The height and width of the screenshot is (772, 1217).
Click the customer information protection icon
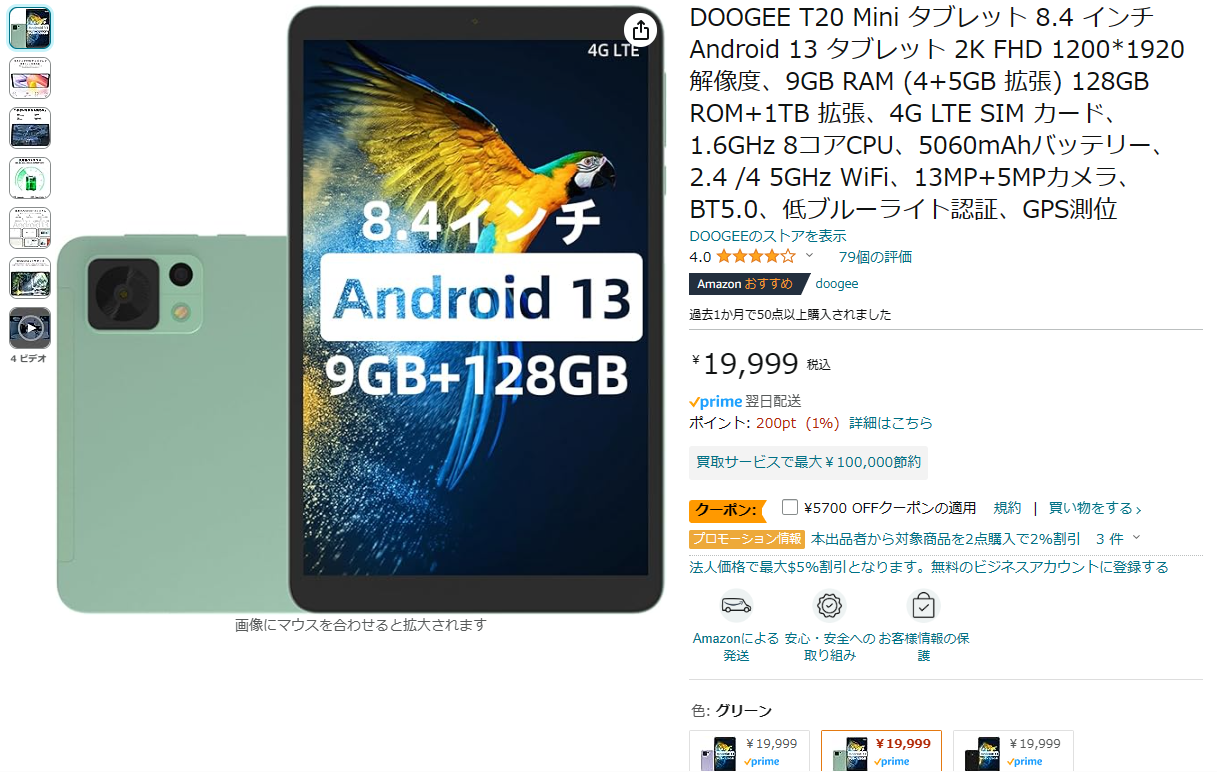coord(923,606)
